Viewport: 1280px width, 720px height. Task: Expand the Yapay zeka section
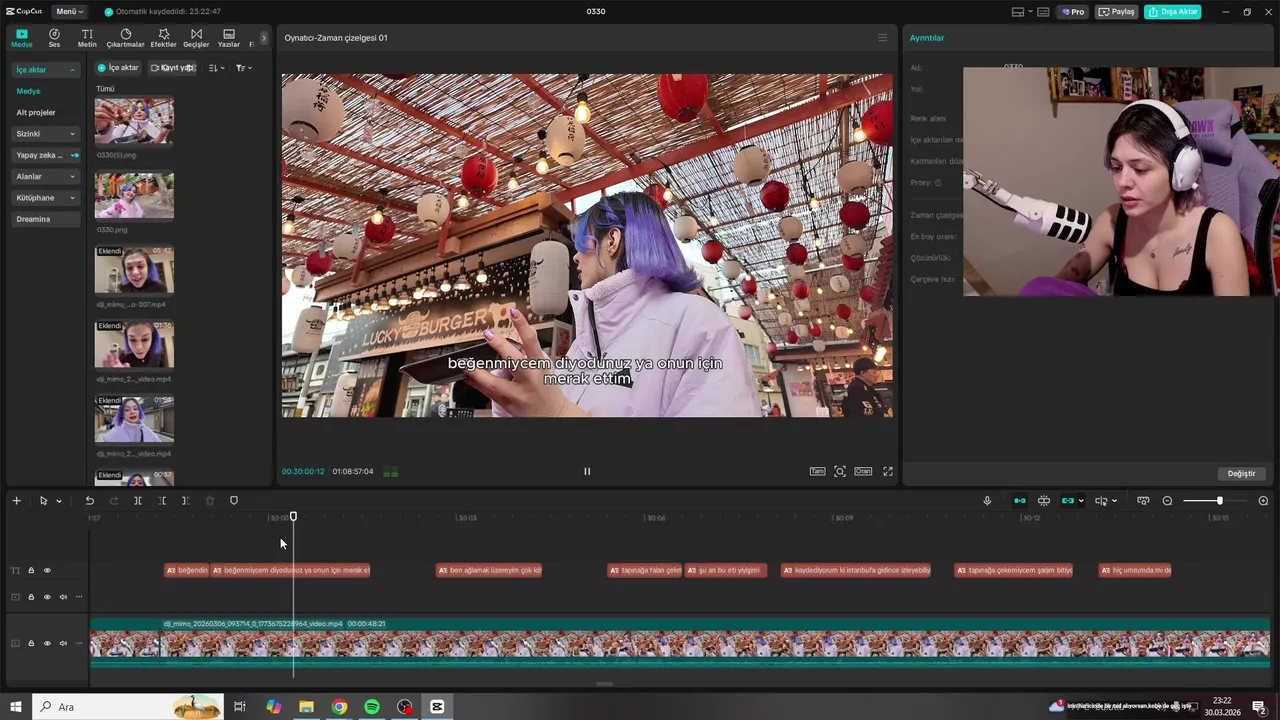(x=46, y=155)
